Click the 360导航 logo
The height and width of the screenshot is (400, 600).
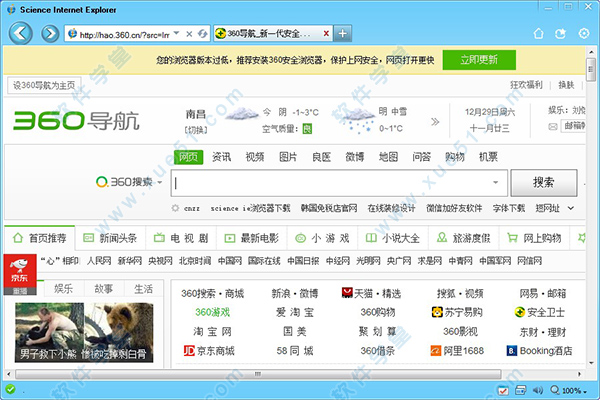coord(76,121)
